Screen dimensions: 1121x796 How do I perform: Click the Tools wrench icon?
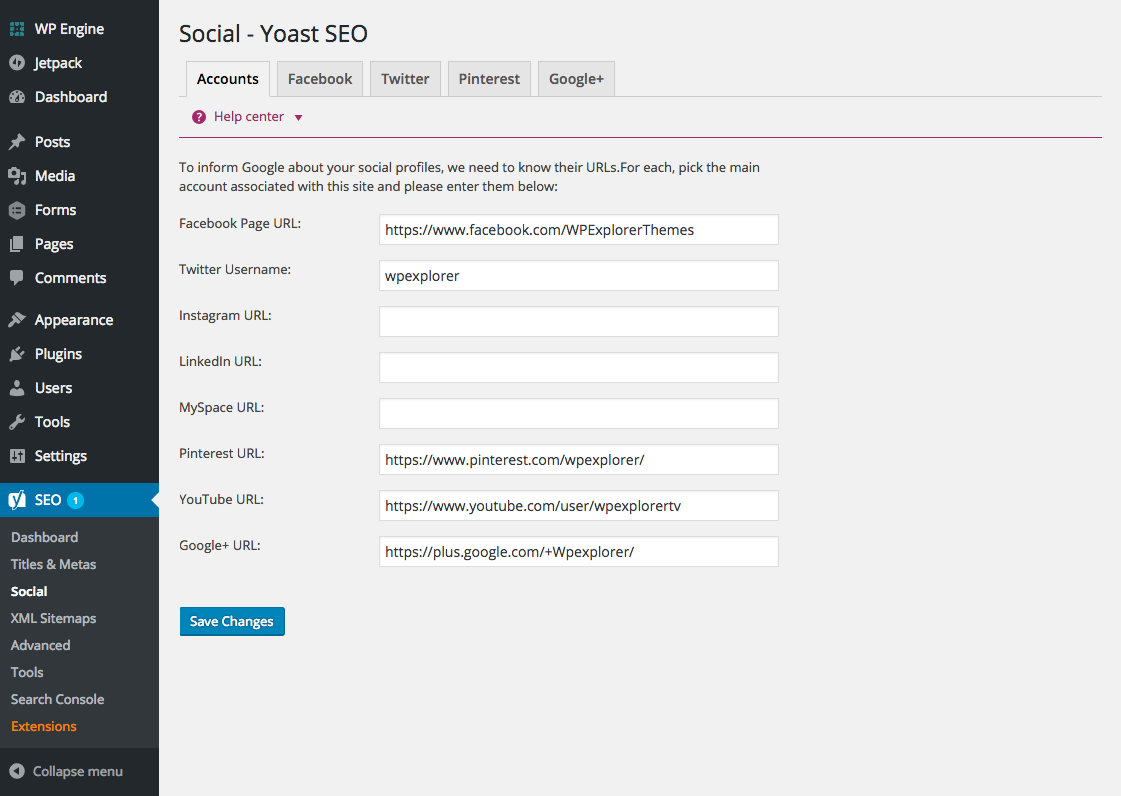coord(17,422)
